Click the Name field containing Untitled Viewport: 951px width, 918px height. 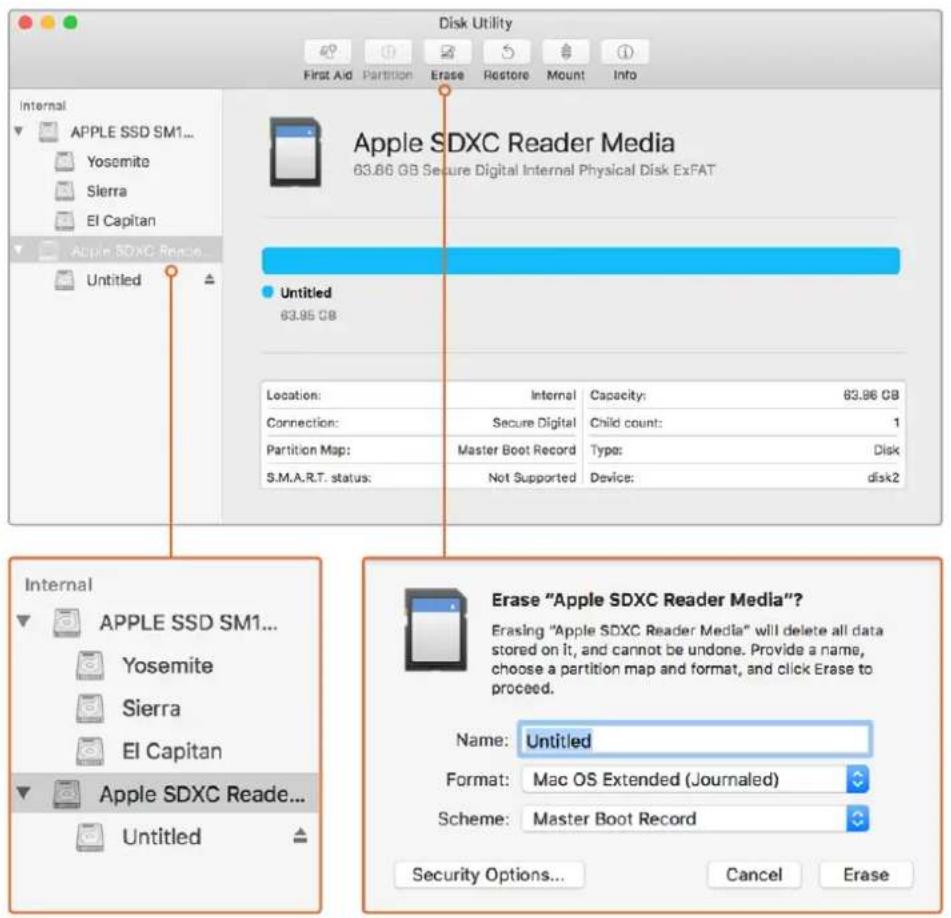tap(694, 740)
